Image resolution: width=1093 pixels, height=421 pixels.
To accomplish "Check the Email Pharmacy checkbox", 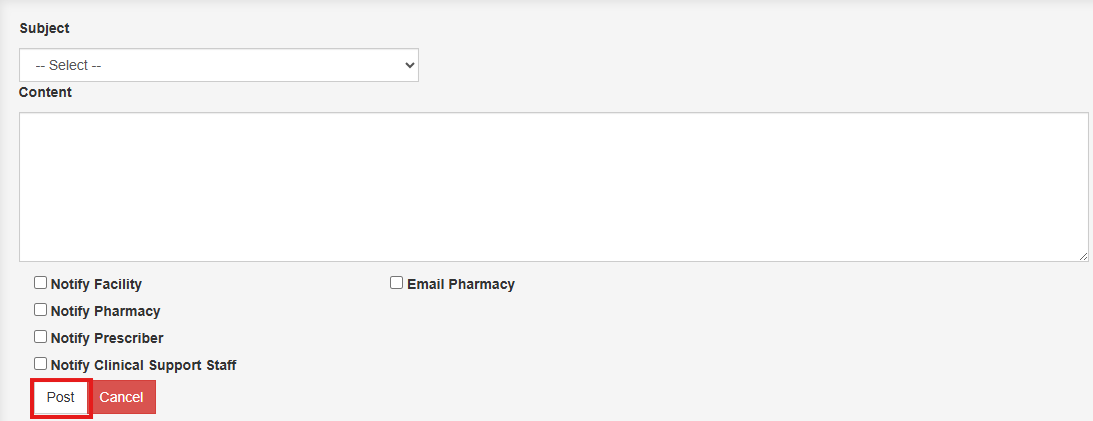I will coord(397,283).
